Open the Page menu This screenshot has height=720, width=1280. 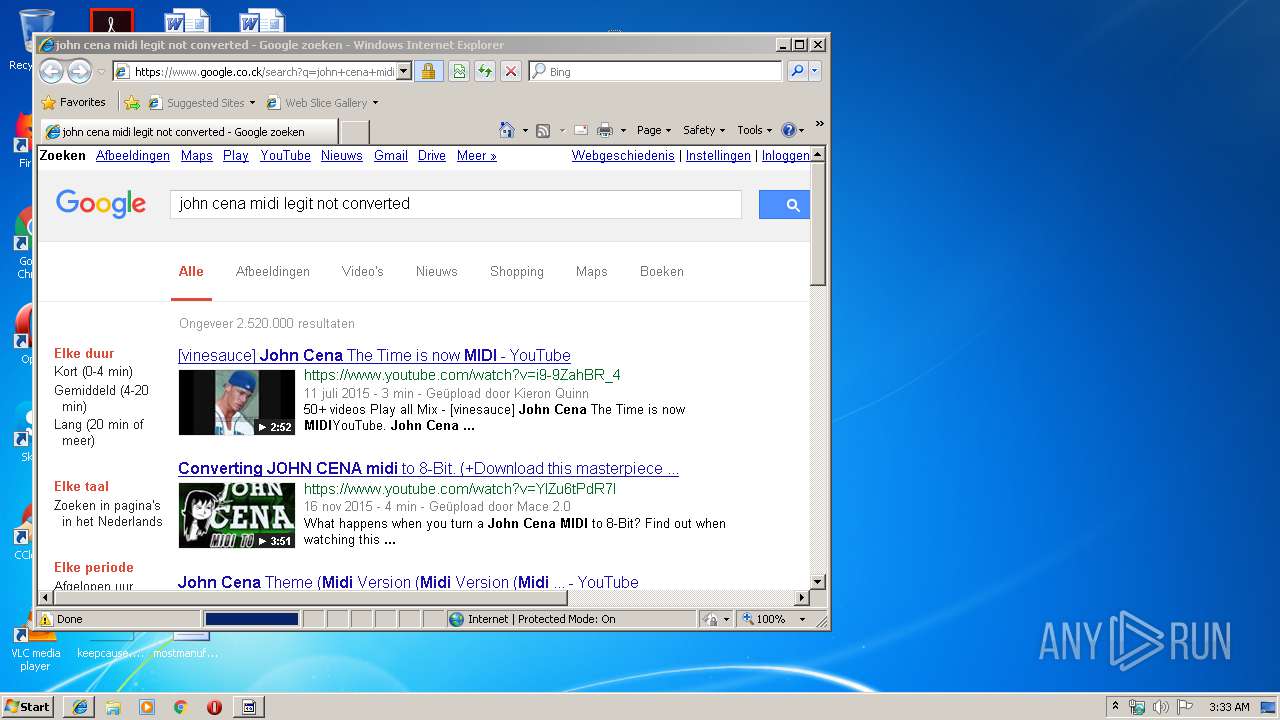click(x=653, y=130)
